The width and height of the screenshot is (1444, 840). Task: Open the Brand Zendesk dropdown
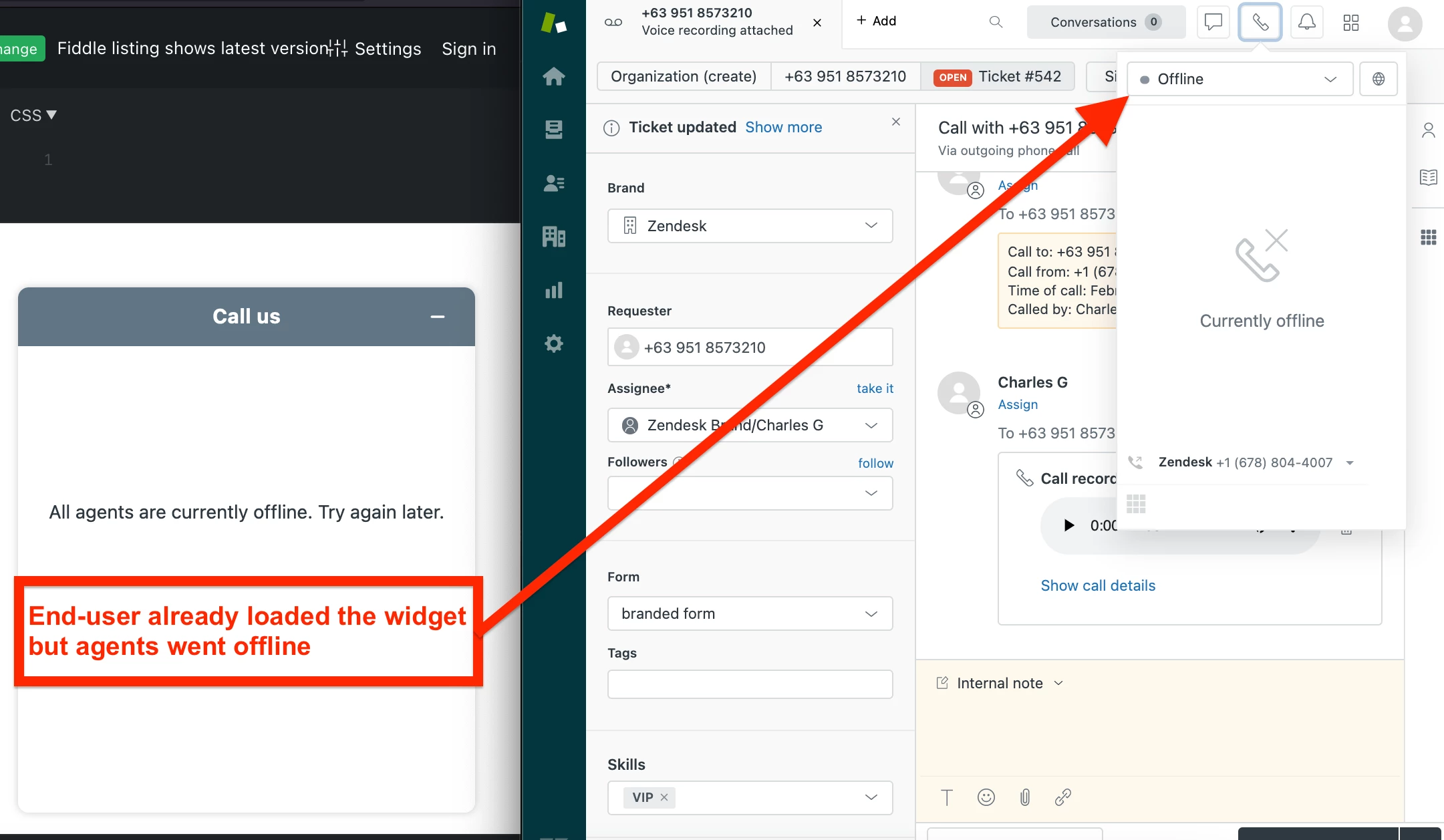click(x=750, y=226)
